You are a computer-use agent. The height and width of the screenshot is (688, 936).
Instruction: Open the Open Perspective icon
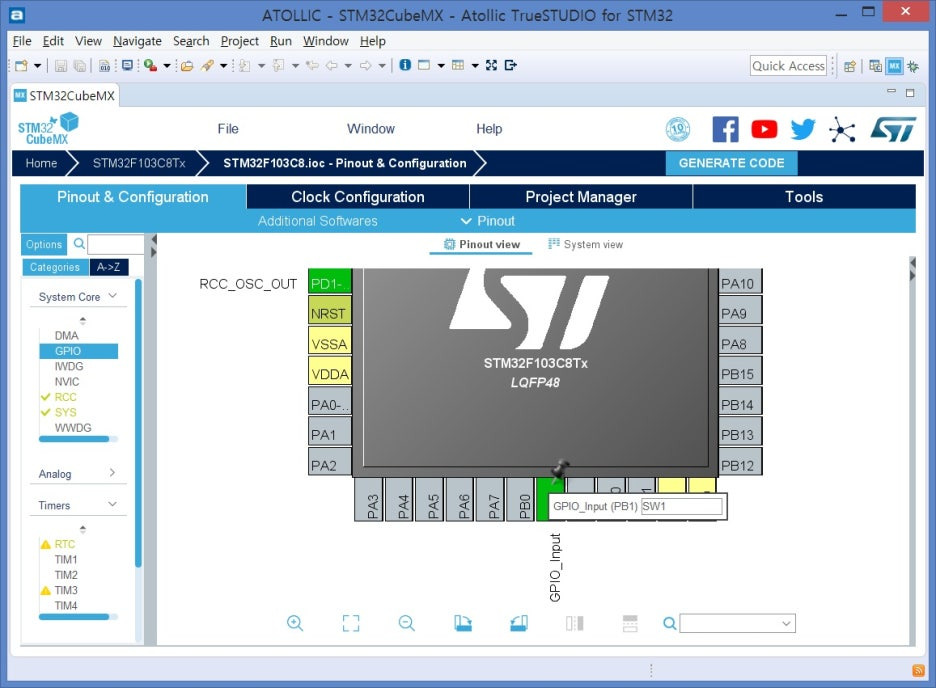pyautogui.click(x=849, y=66)
